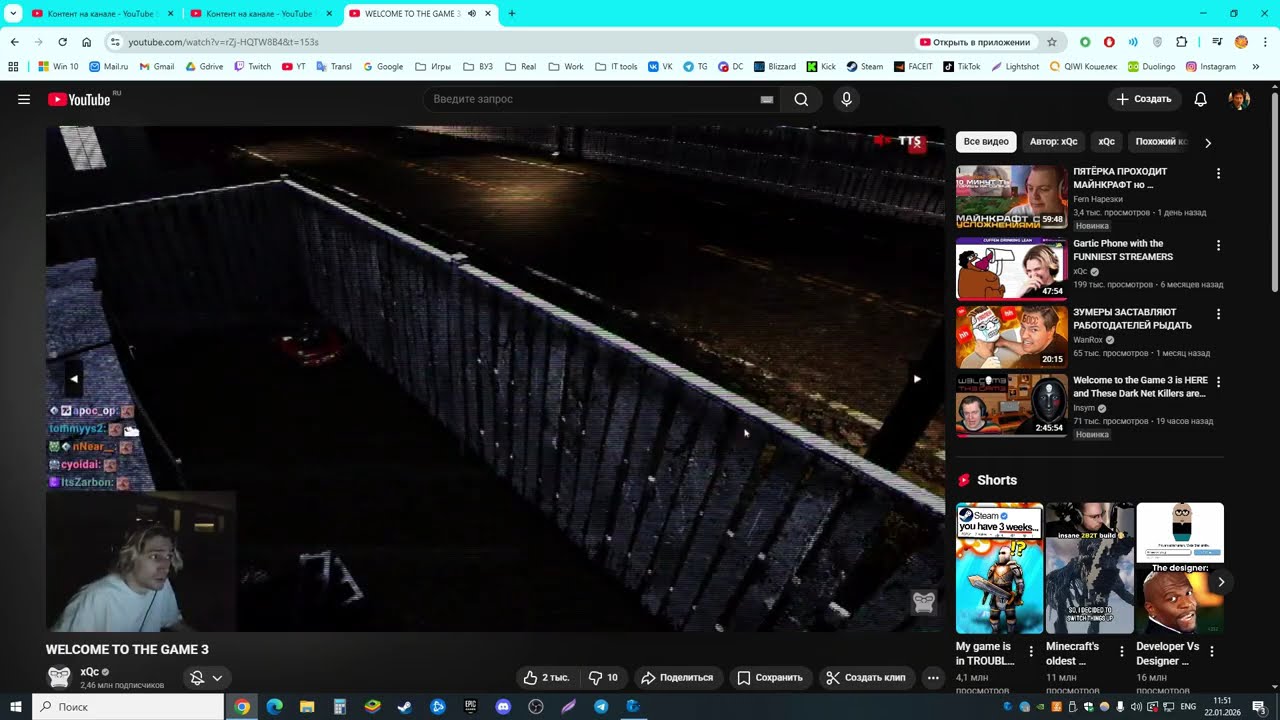Image resolution: width=1280 pixels, height=720 pixels.
Task: Open the xQc channel avatar
Action: click(x=59, y=677)
